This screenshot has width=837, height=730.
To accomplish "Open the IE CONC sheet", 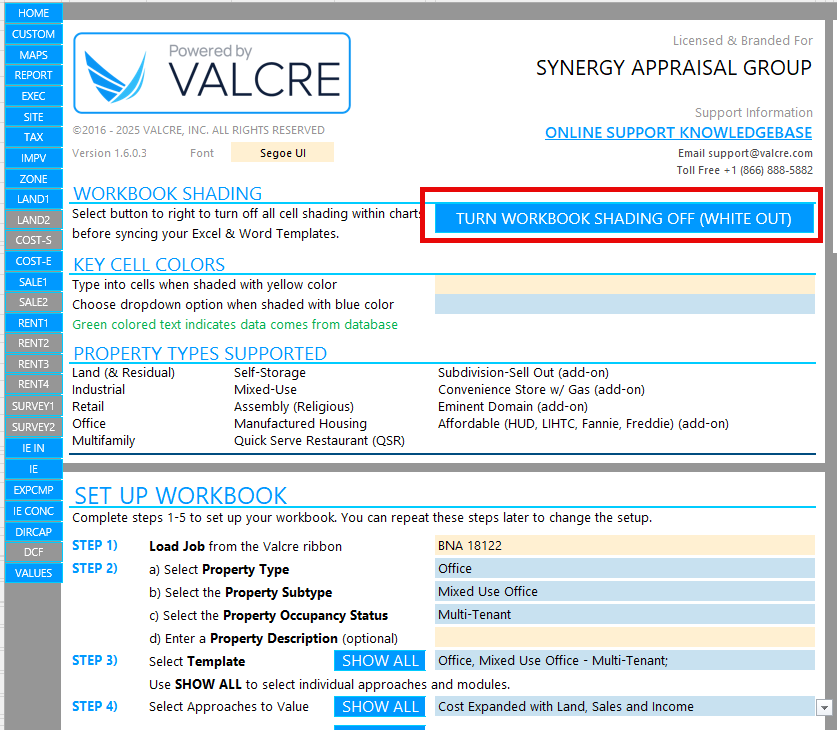I will pos(34,511).
